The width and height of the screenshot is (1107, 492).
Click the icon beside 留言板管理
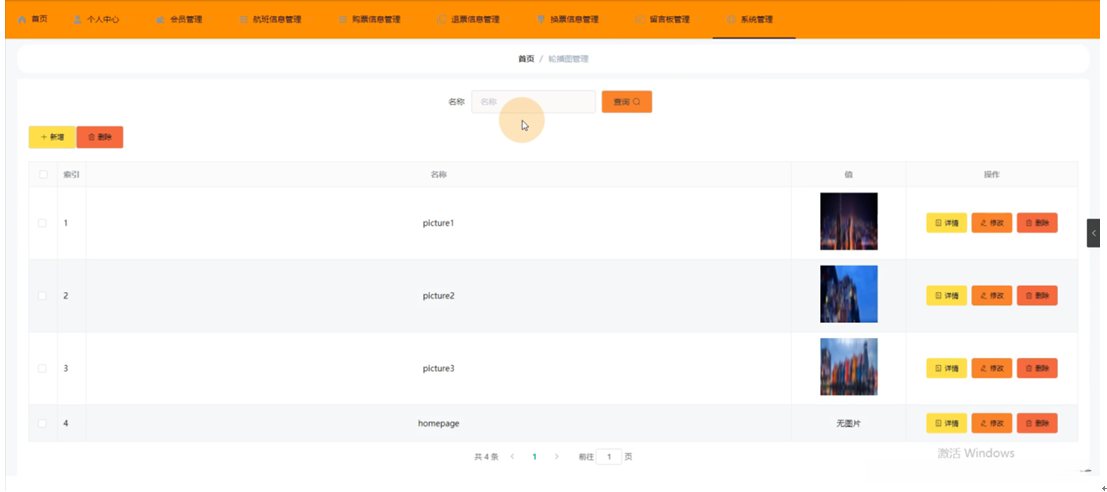coord(640,20)
